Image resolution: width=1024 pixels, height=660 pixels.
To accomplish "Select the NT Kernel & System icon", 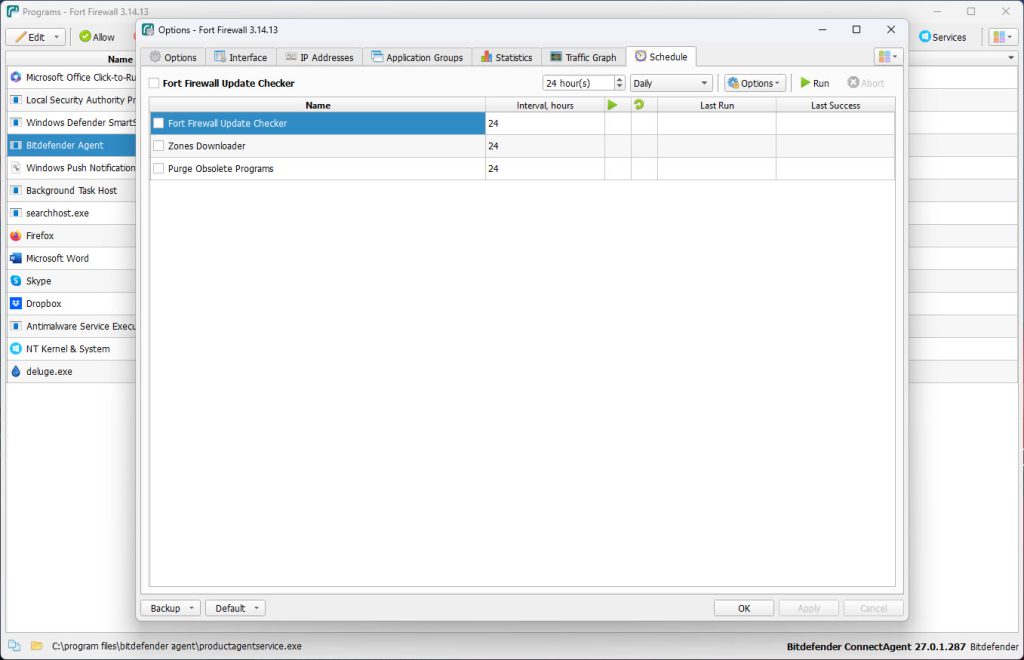I will click(x=16, y=349).
